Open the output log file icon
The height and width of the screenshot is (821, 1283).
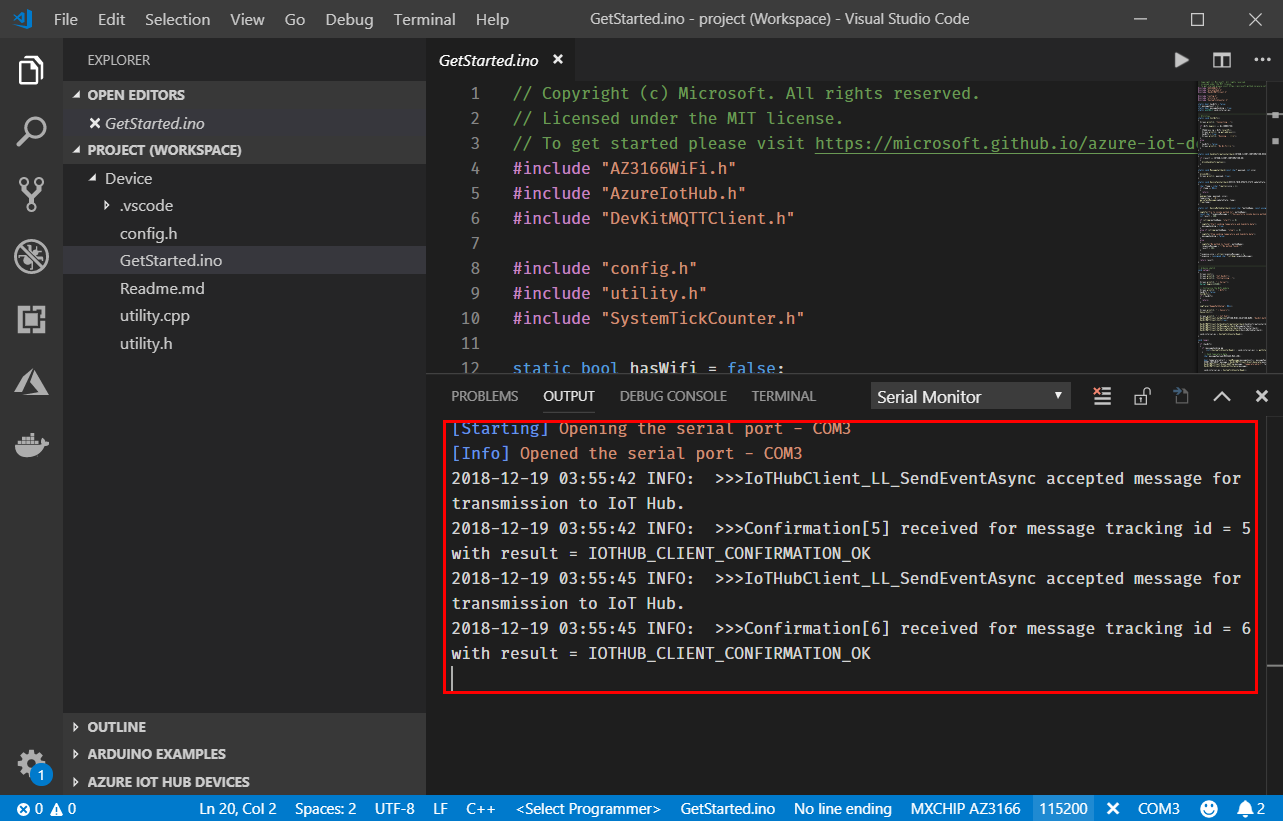click(x=1181, y=396)
